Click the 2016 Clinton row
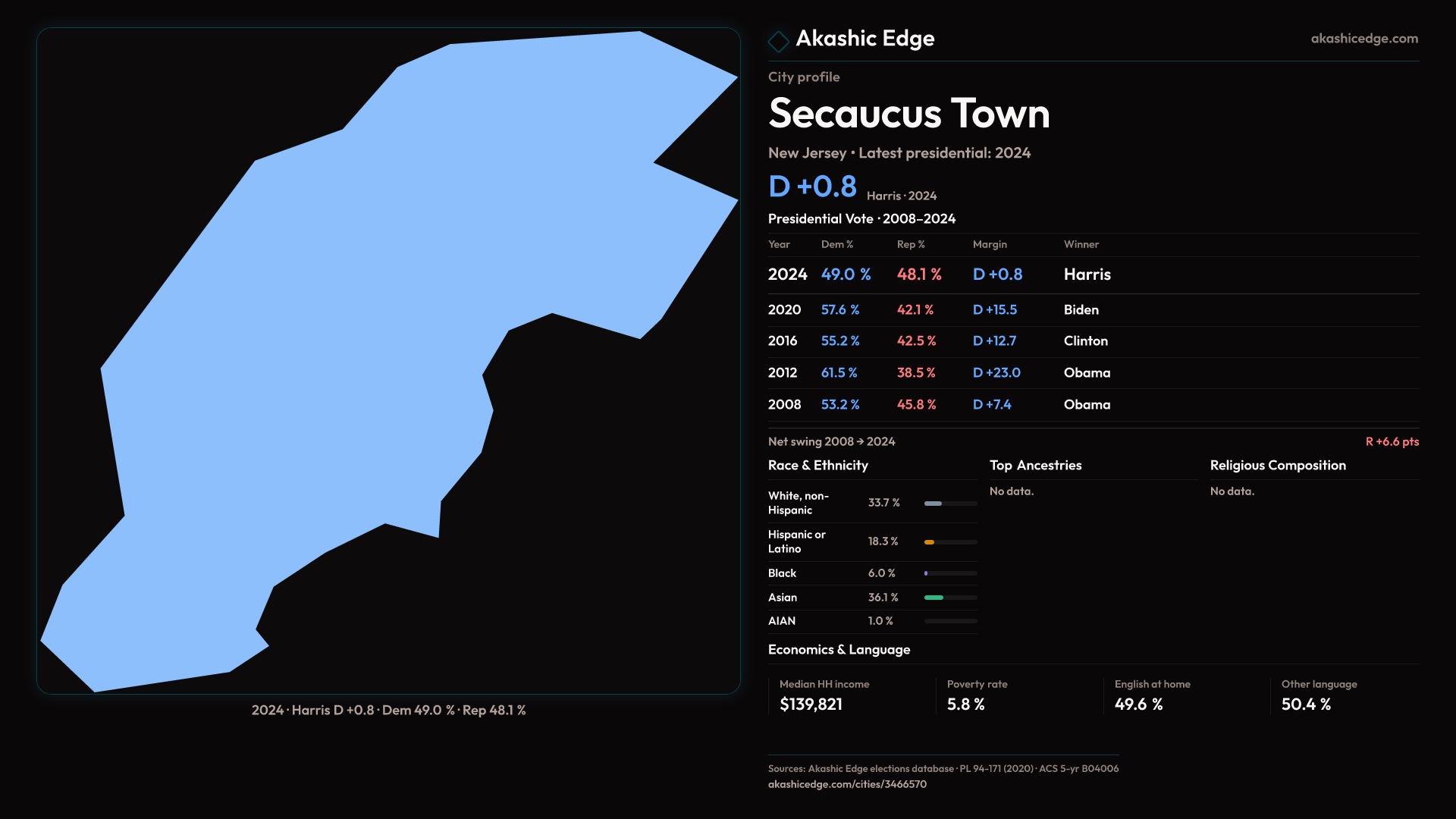1456x819 pixels. coord(1092,341)
